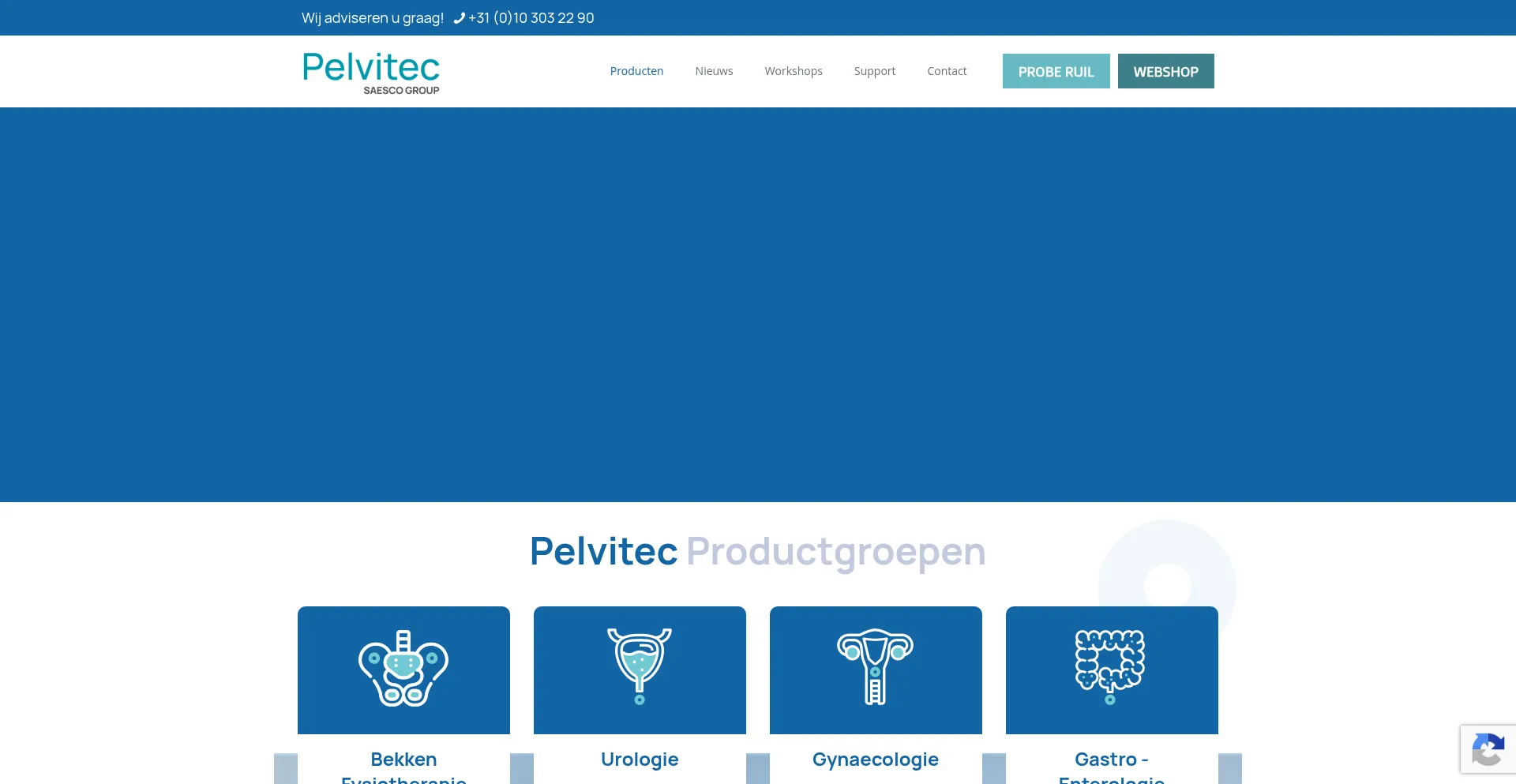Viewport: 1516px width, 784px height.
Task: Click the 'Pelvitec Productgroepen' heading
Action: pyautogui.click(x=758, y=552)
